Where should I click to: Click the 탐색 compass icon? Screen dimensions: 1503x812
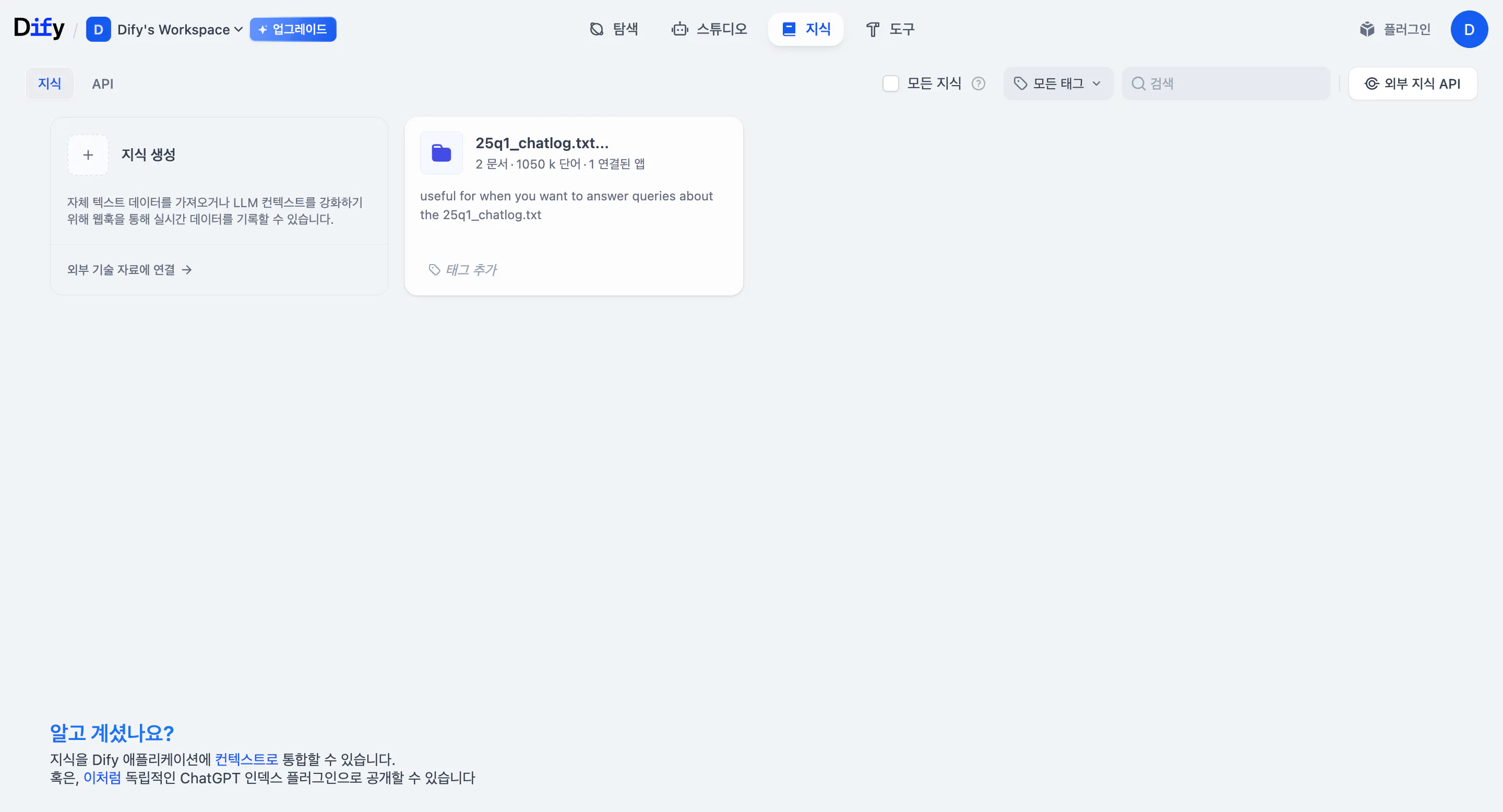tap(597, 29)
